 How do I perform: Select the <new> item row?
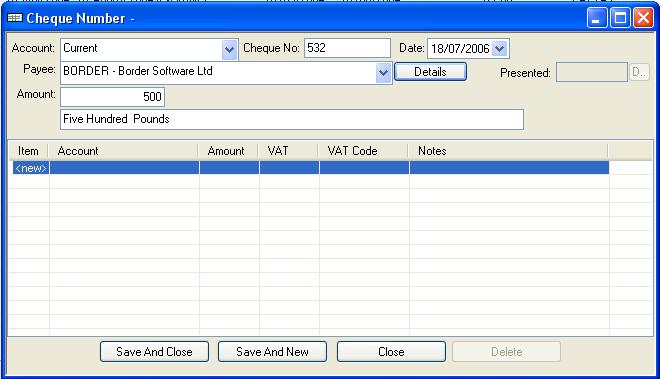click(x=311, y=168)
